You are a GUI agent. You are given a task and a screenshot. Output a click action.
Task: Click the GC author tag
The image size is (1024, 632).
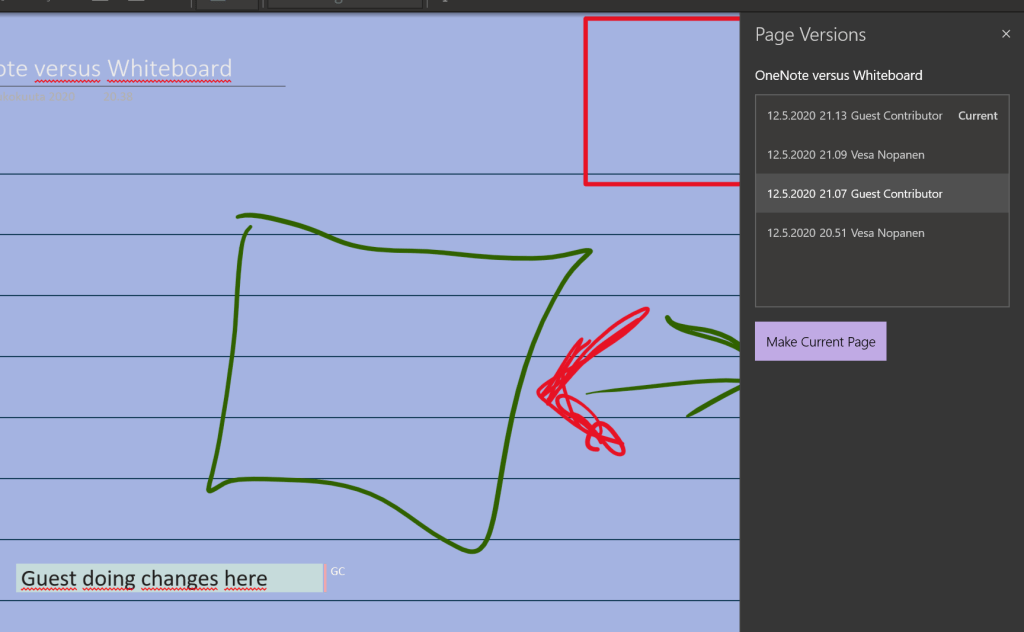(338, 572)
